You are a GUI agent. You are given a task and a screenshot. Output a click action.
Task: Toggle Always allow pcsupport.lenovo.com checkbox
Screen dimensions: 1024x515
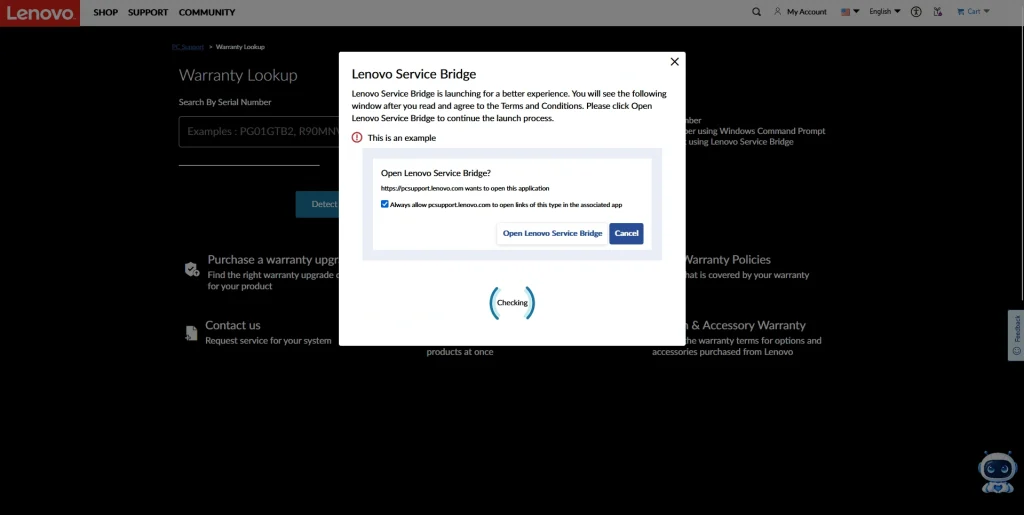(385, 204)
